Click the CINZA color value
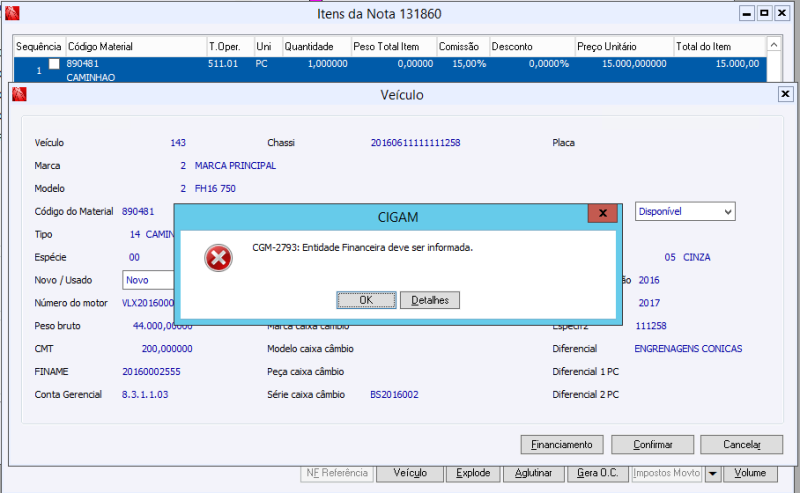The width and height of the screenshot is (800, 493). 696,257
